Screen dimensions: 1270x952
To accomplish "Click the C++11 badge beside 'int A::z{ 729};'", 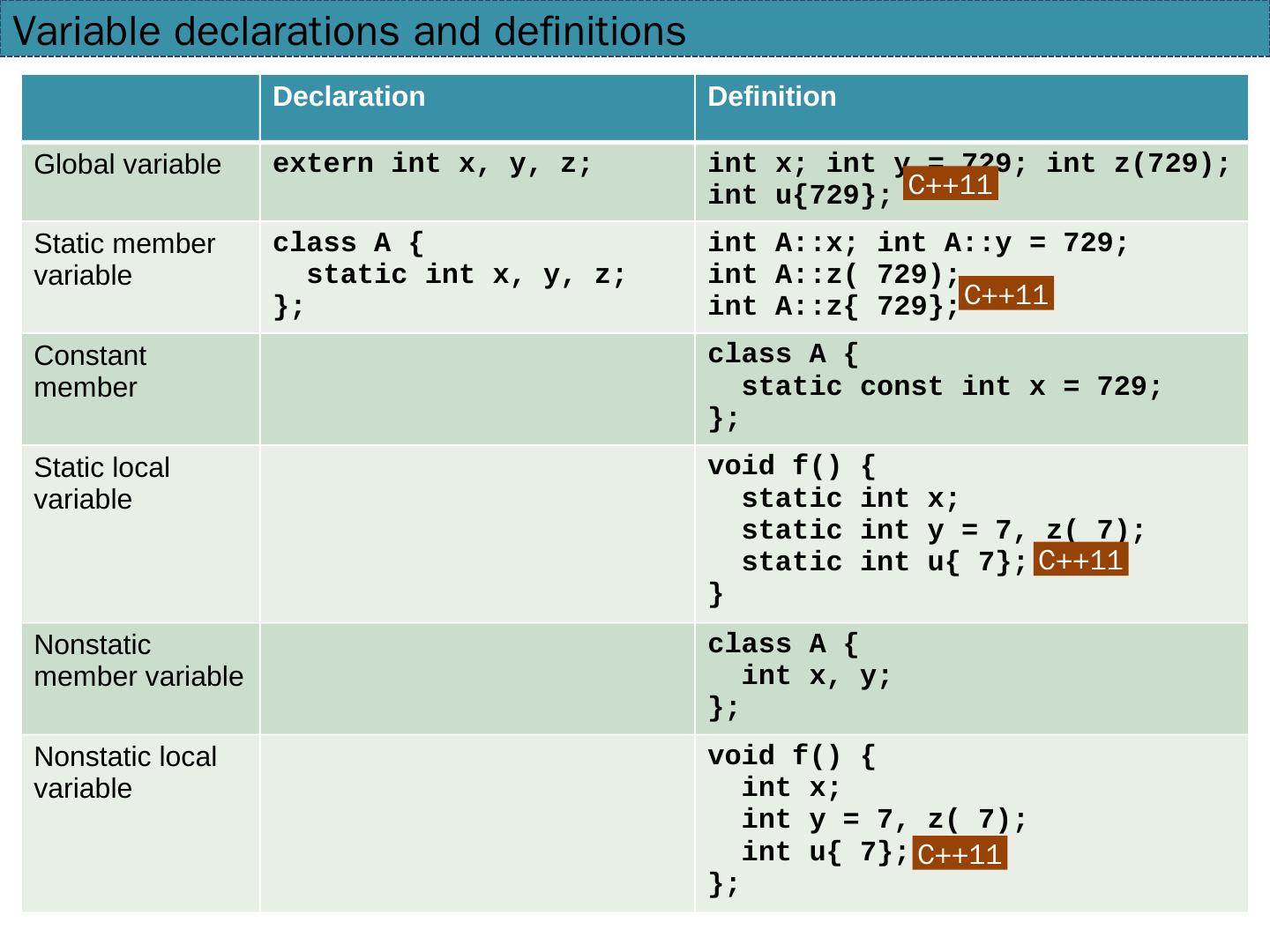I will [1005, 294].
